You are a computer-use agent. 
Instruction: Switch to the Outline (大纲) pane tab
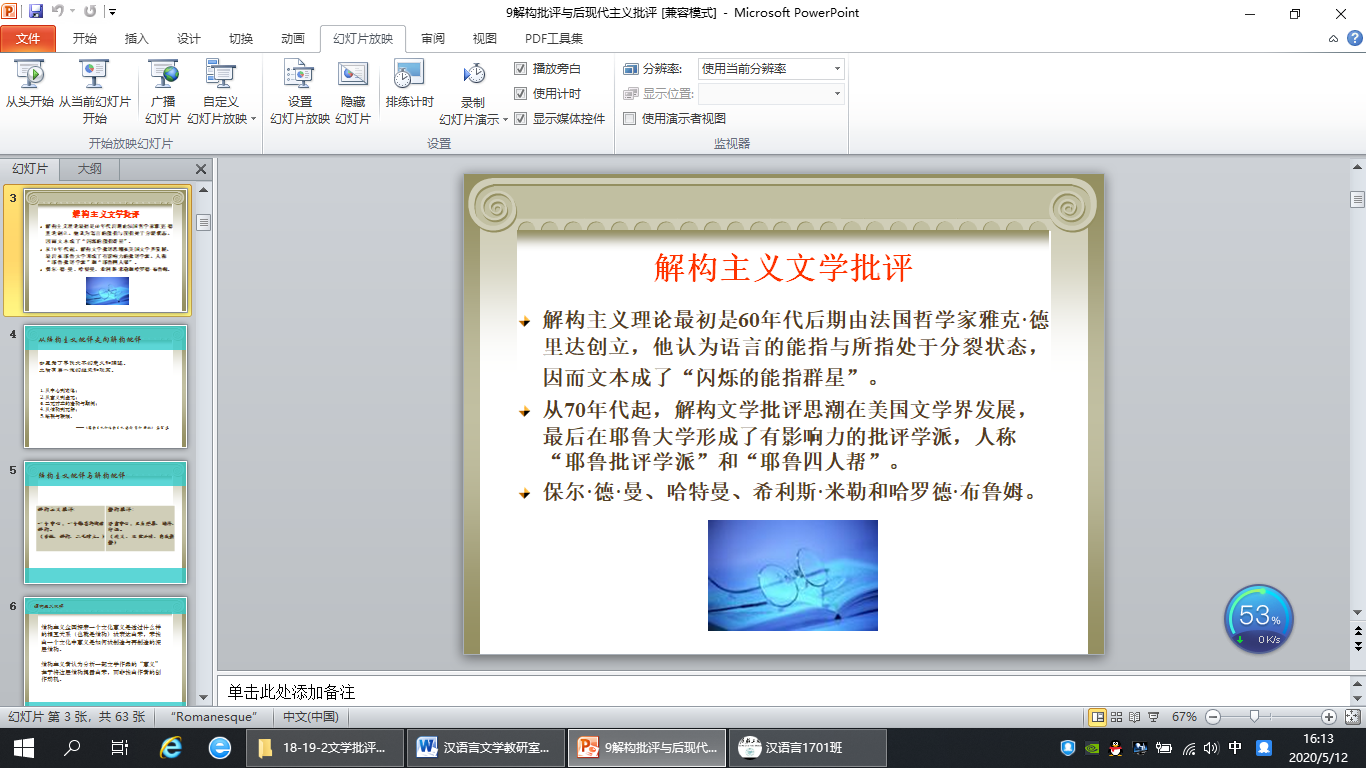pyautogui.click(x=90, y=169)
